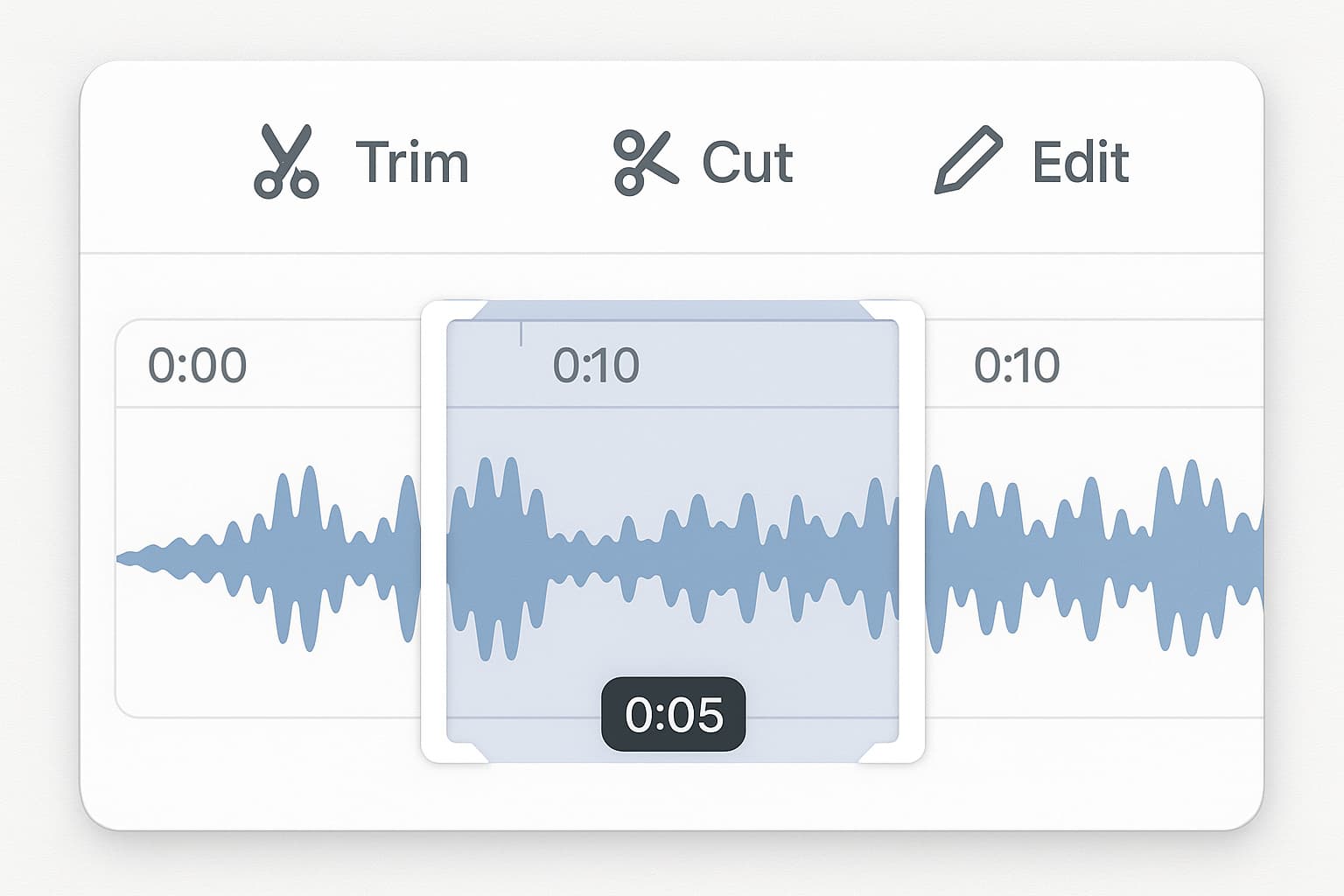Click the Cut scissors icon

coord(646,163)
